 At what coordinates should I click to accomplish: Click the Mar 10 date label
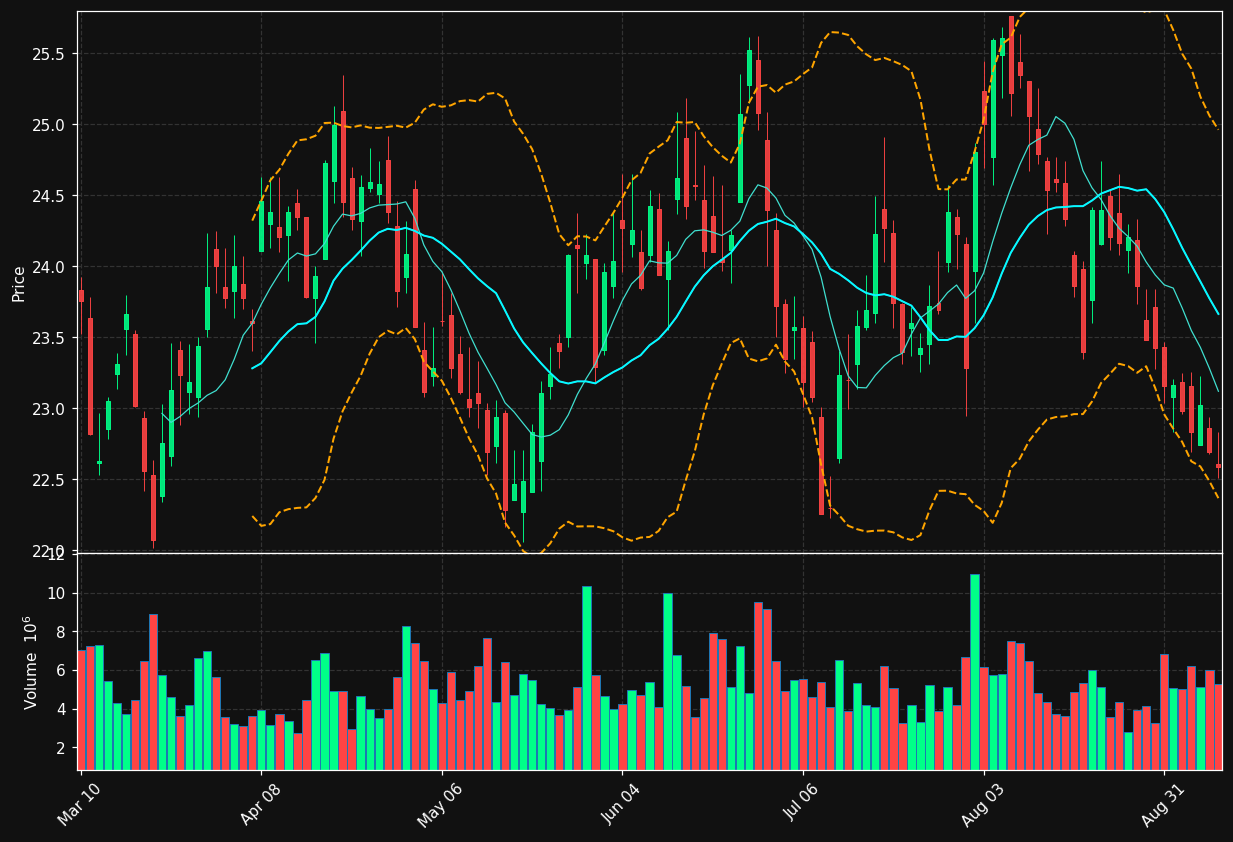click(80, 804)
